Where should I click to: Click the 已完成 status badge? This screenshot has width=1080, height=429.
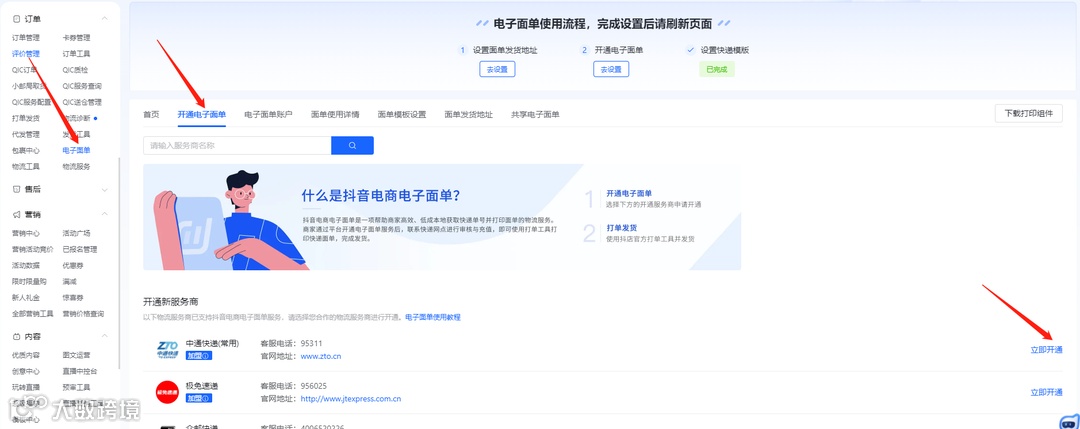pyautogui.click(x=717, y=69)
